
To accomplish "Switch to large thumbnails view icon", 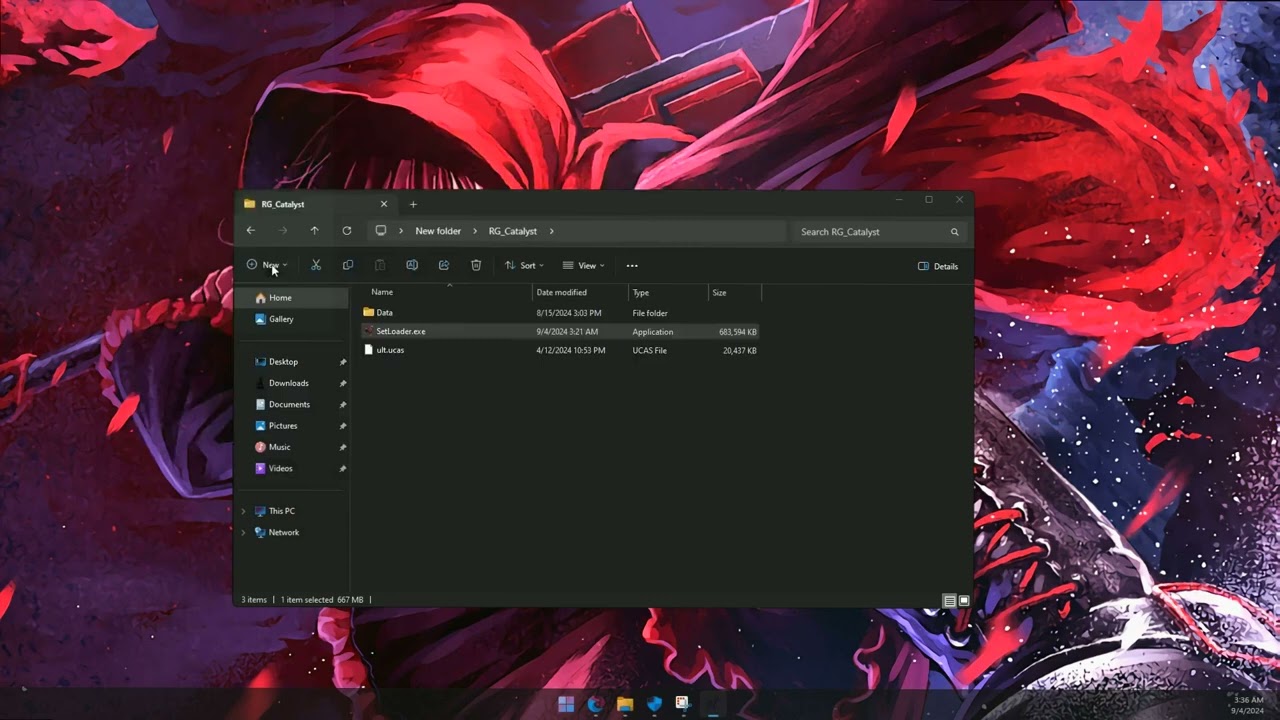I will 964,601.
